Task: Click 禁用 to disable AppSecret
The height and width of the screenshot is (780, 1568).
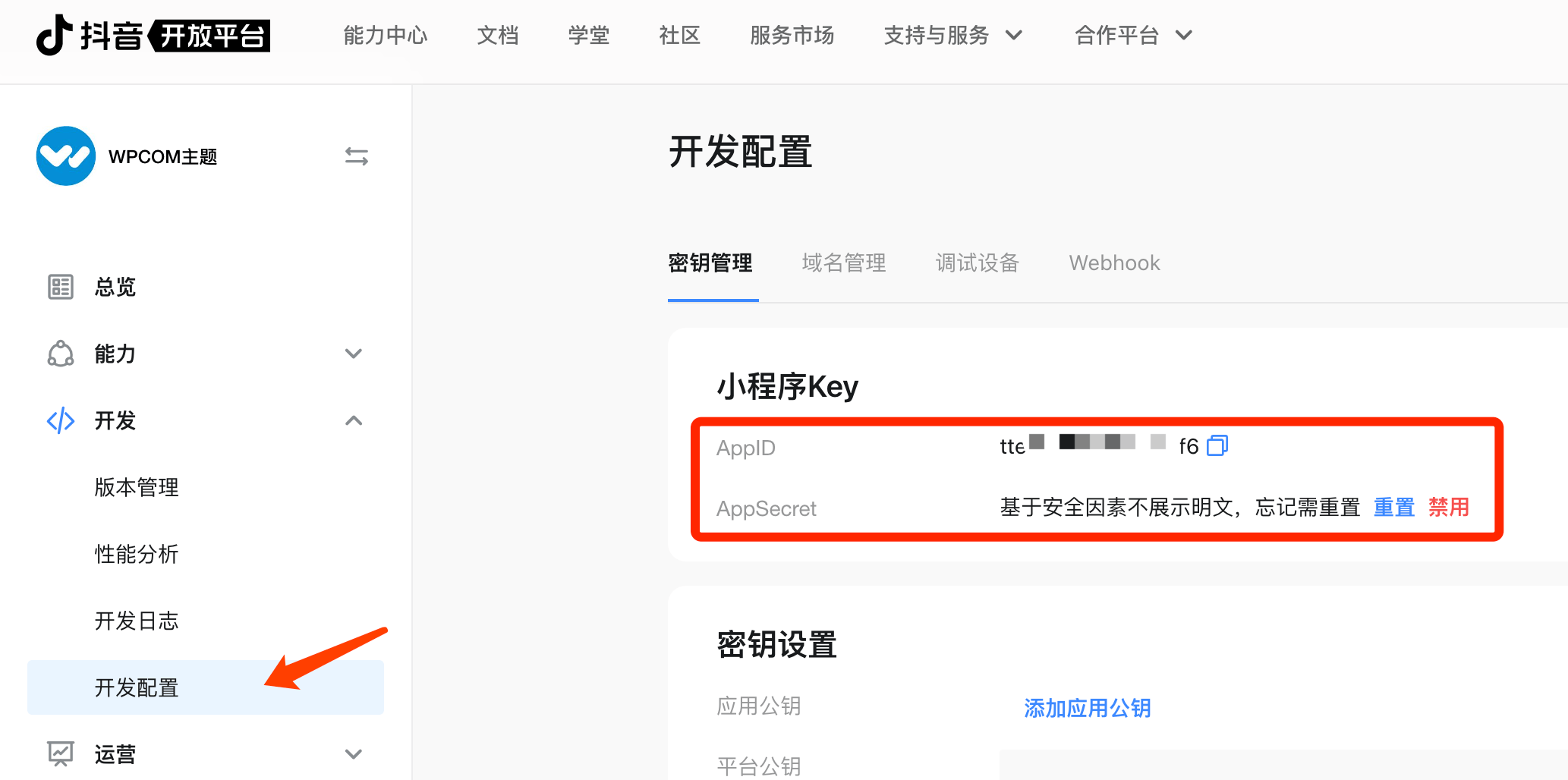Action: 1449,507
